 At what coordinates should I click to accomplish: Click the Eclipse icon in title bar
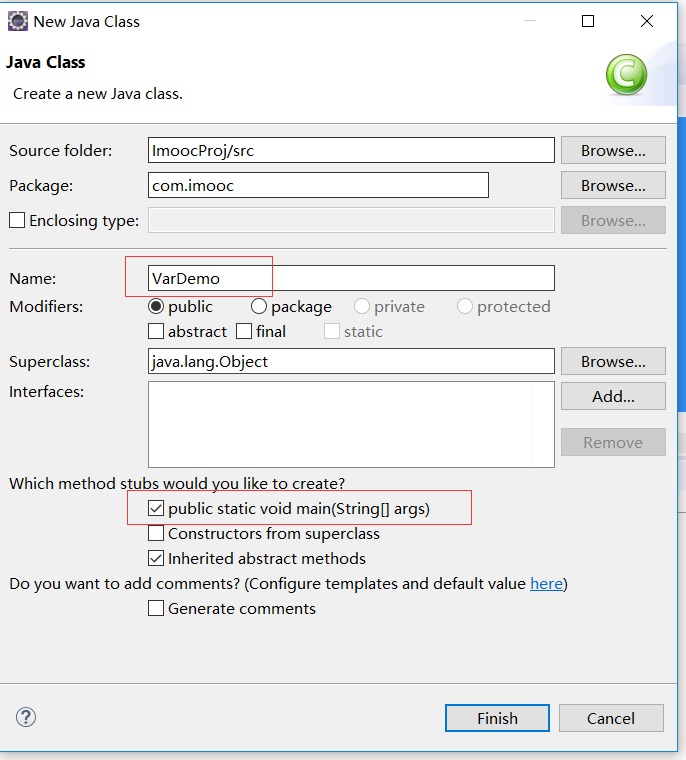tap(18, 22)
